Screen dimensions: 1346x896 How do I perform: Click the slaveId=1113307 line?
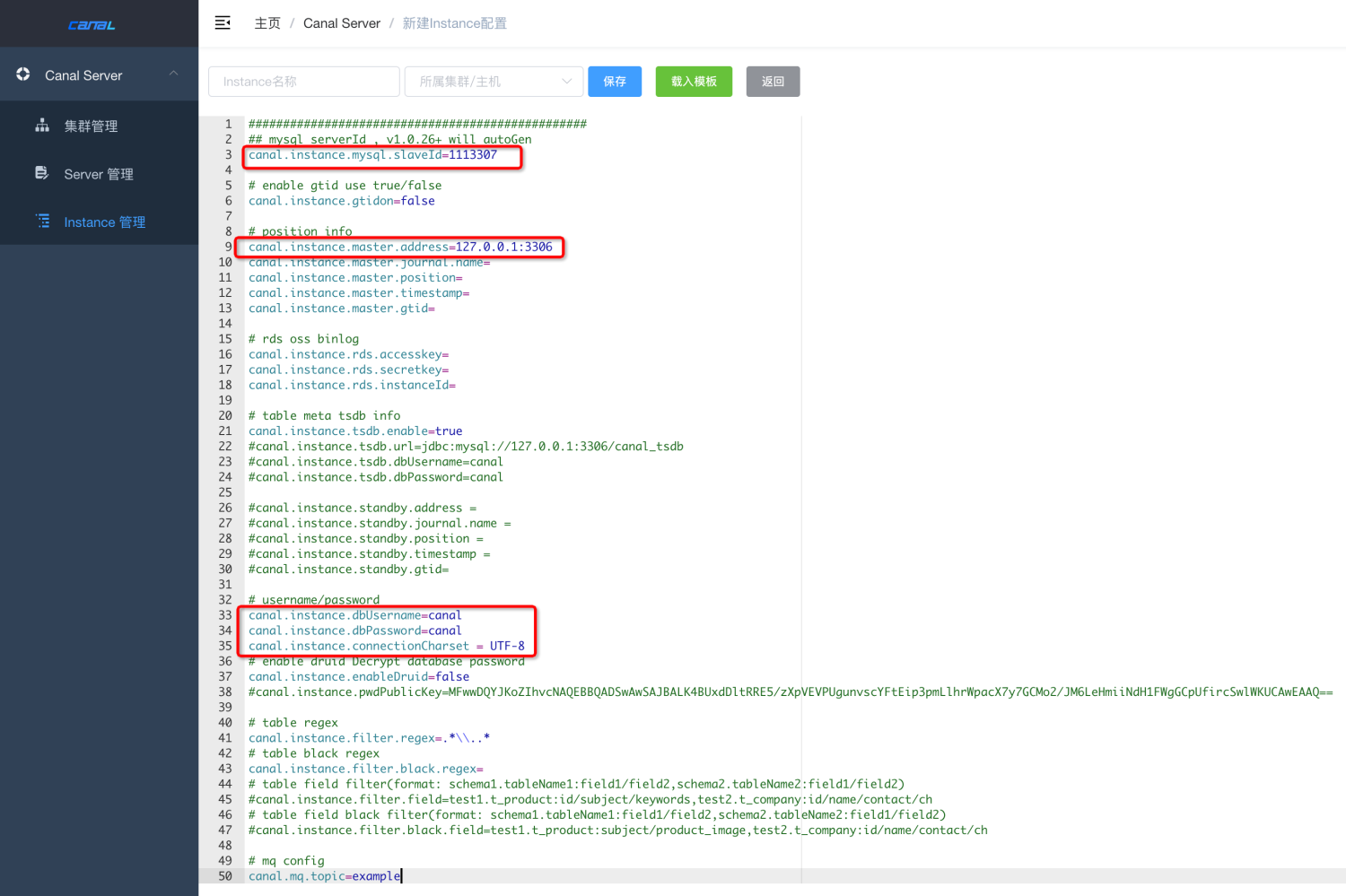[372, 155]
